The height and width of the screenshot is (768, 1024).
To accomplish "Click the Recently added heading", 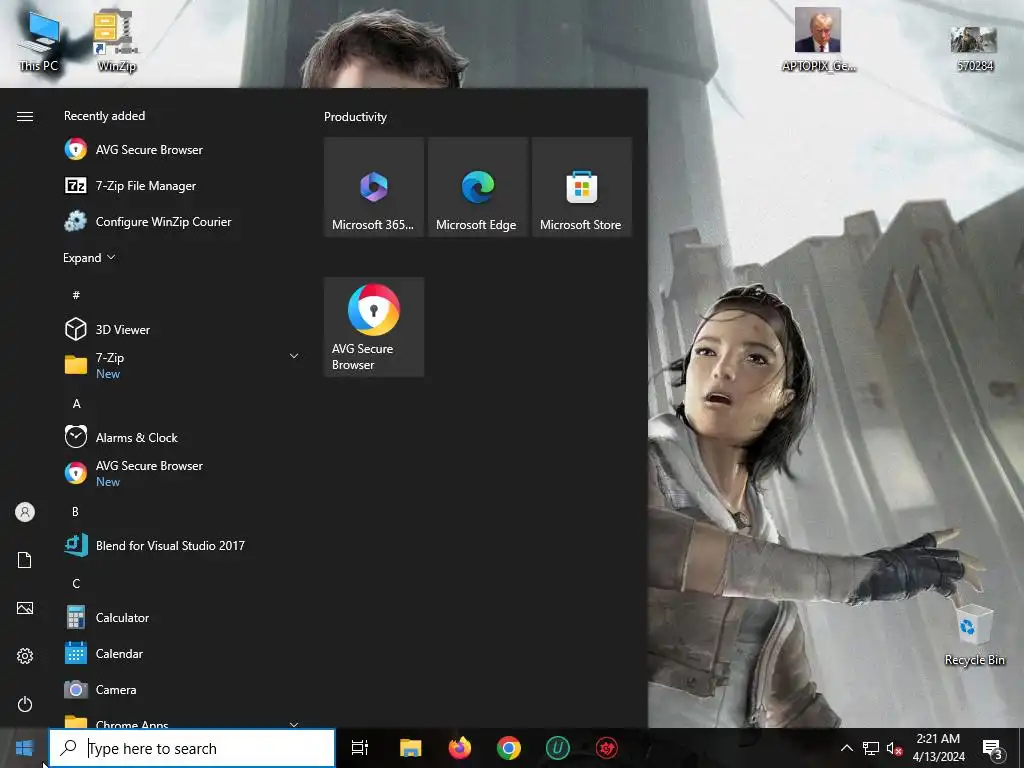I will pos(104,116).
